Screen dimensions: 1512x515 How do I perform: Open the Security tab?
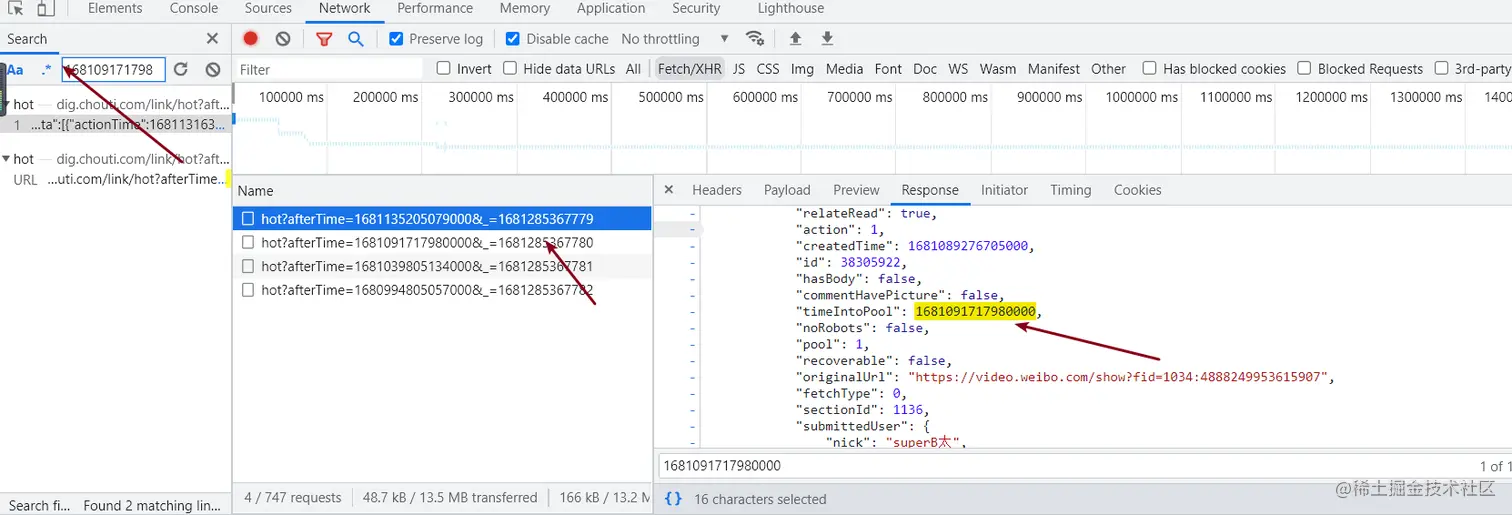click(696, 8)
